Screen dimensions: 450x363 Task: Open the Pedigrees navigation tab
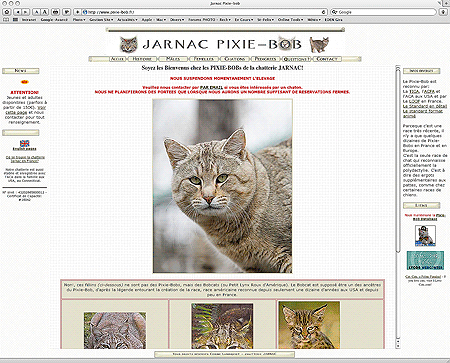pos(265,59)
